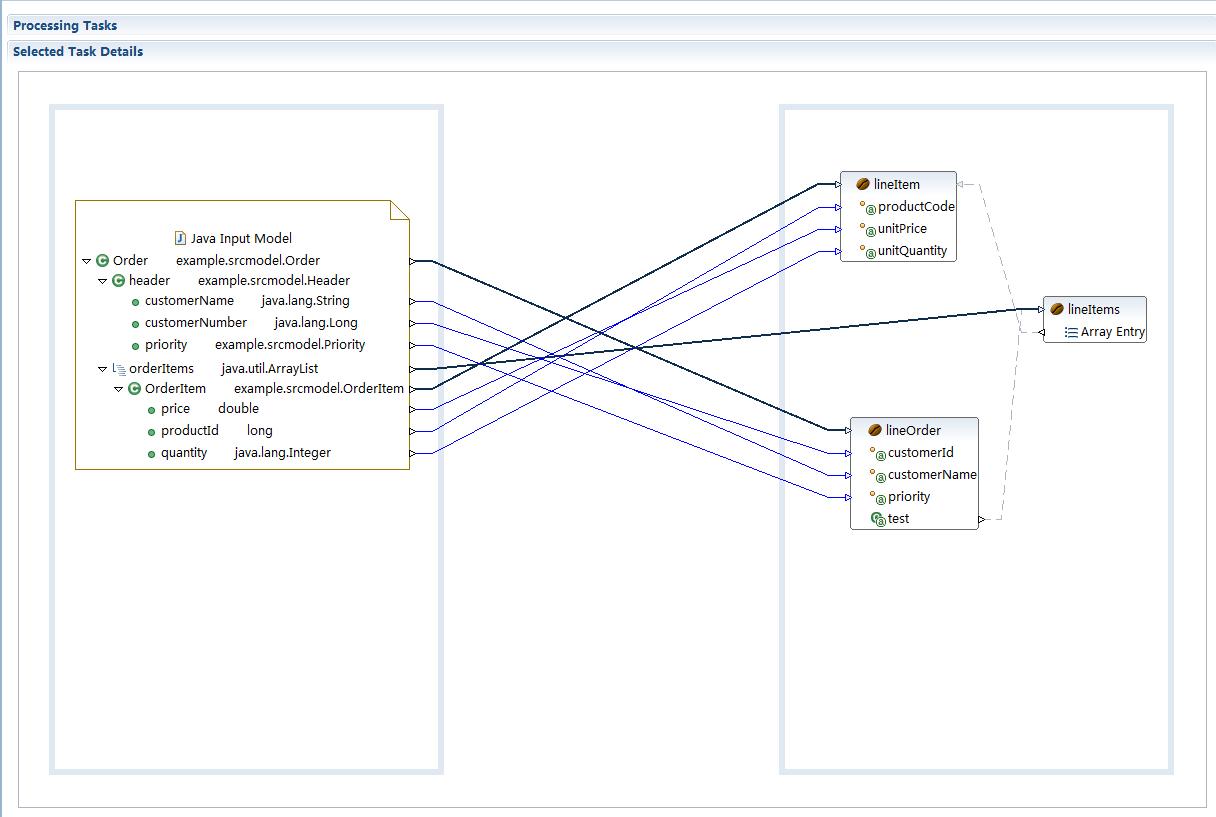Screen dimensions: 1216x817
Task: Select the lineItem bean label
Action: pos(897,185)
